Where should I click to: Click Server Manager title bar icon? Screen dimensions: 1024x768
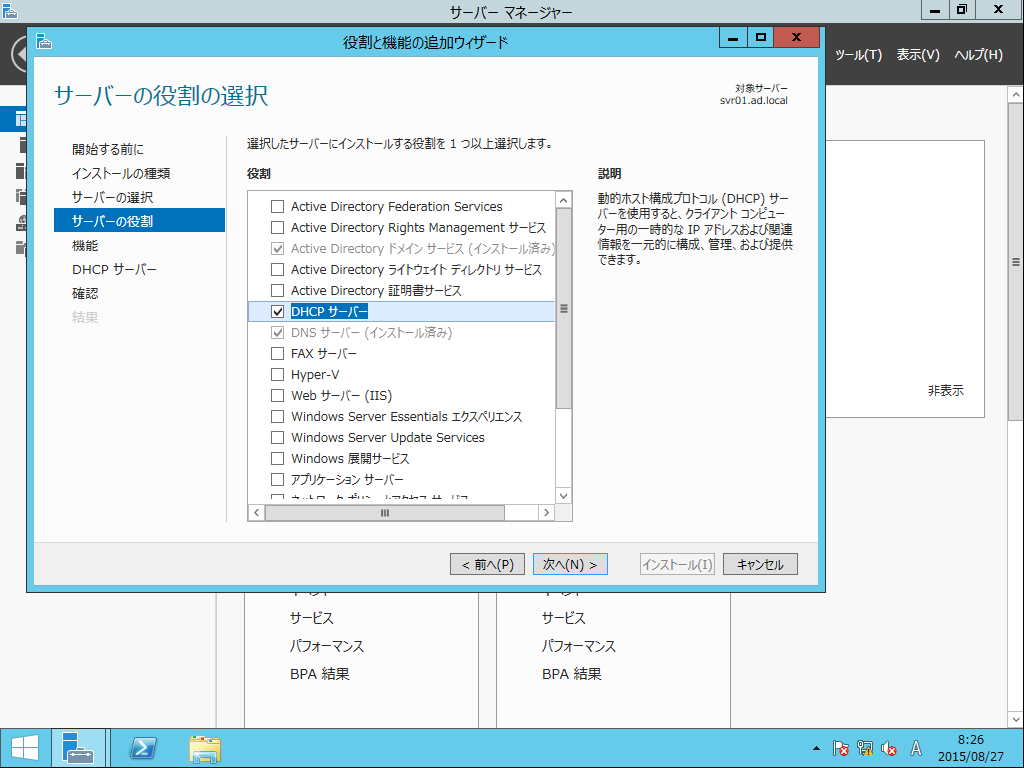[10, 10]
